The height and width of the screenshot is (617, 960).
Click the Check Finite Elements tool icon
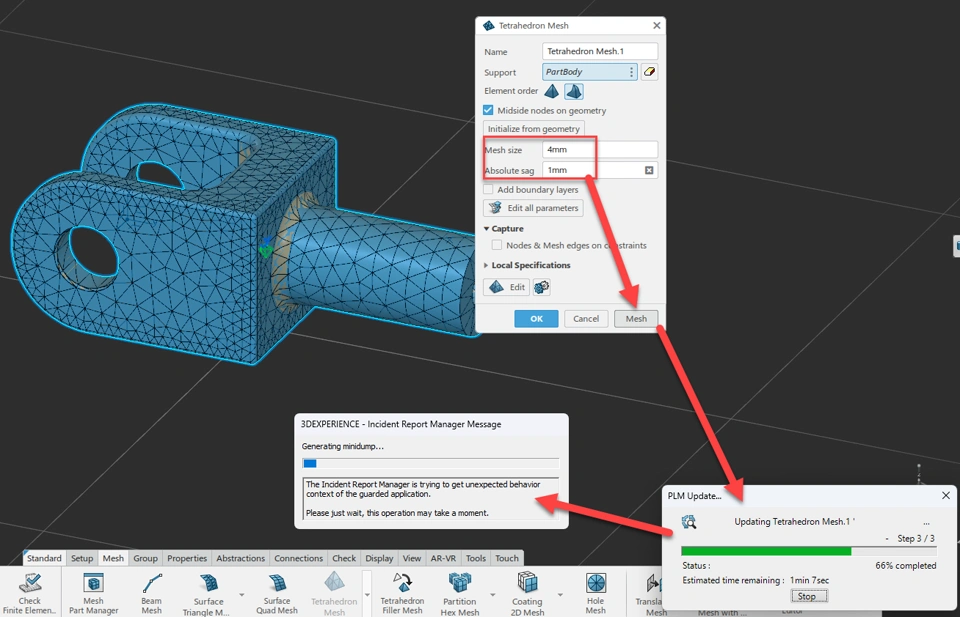point(29,583)
